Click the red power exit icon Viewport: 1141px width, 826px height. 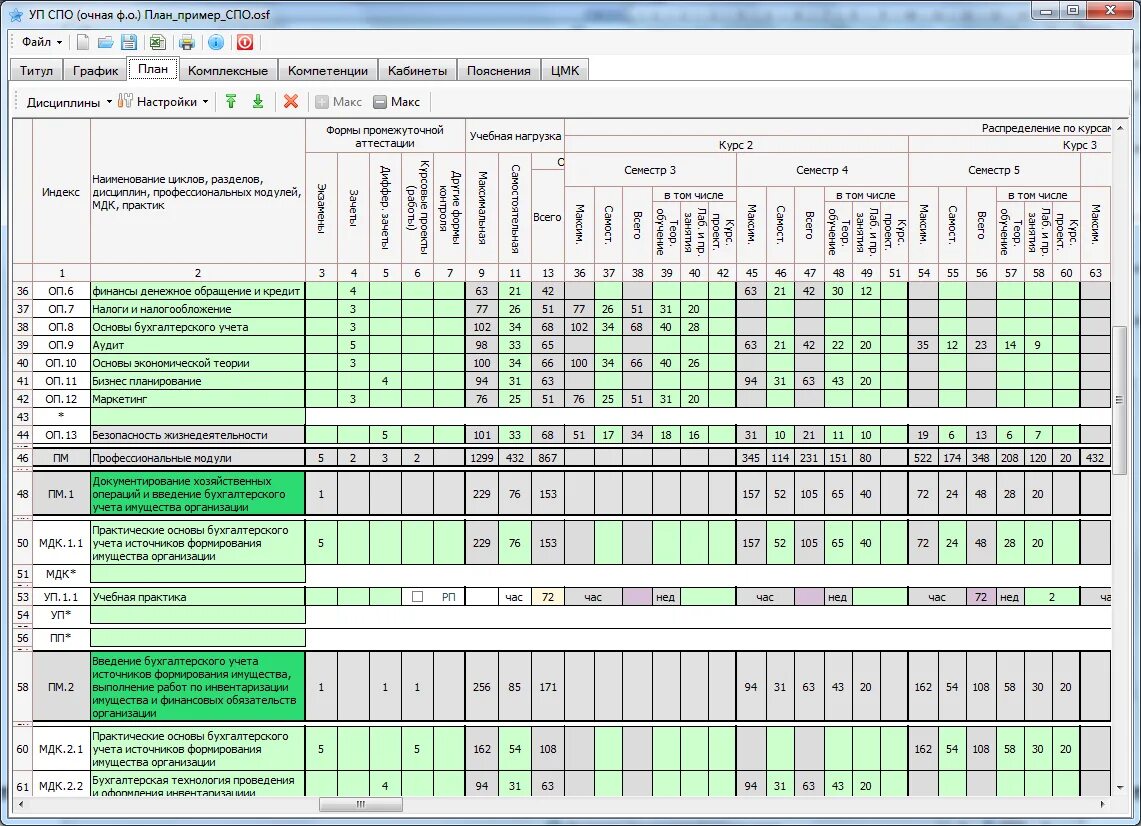coord(245,42)
